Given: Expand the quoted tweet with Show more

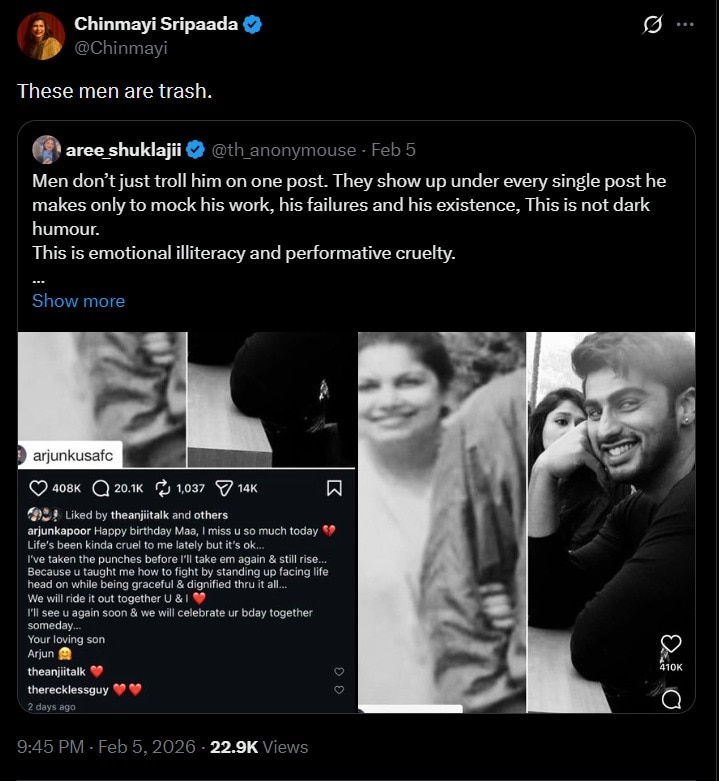Looking at the screenshot, I should tap(78, 301).
